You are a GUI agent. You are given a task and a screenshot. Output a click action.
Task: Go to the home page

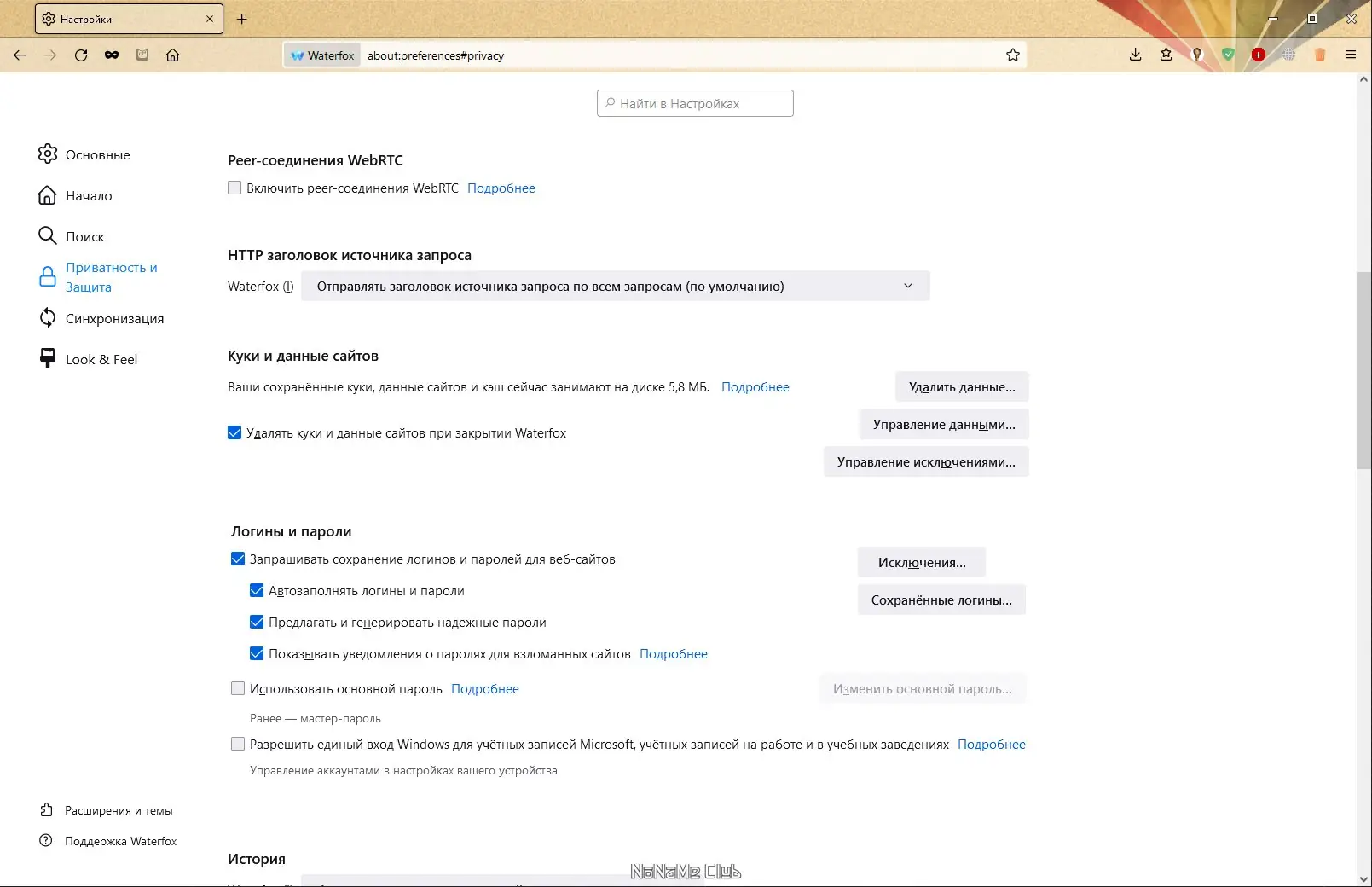(172, 55)
